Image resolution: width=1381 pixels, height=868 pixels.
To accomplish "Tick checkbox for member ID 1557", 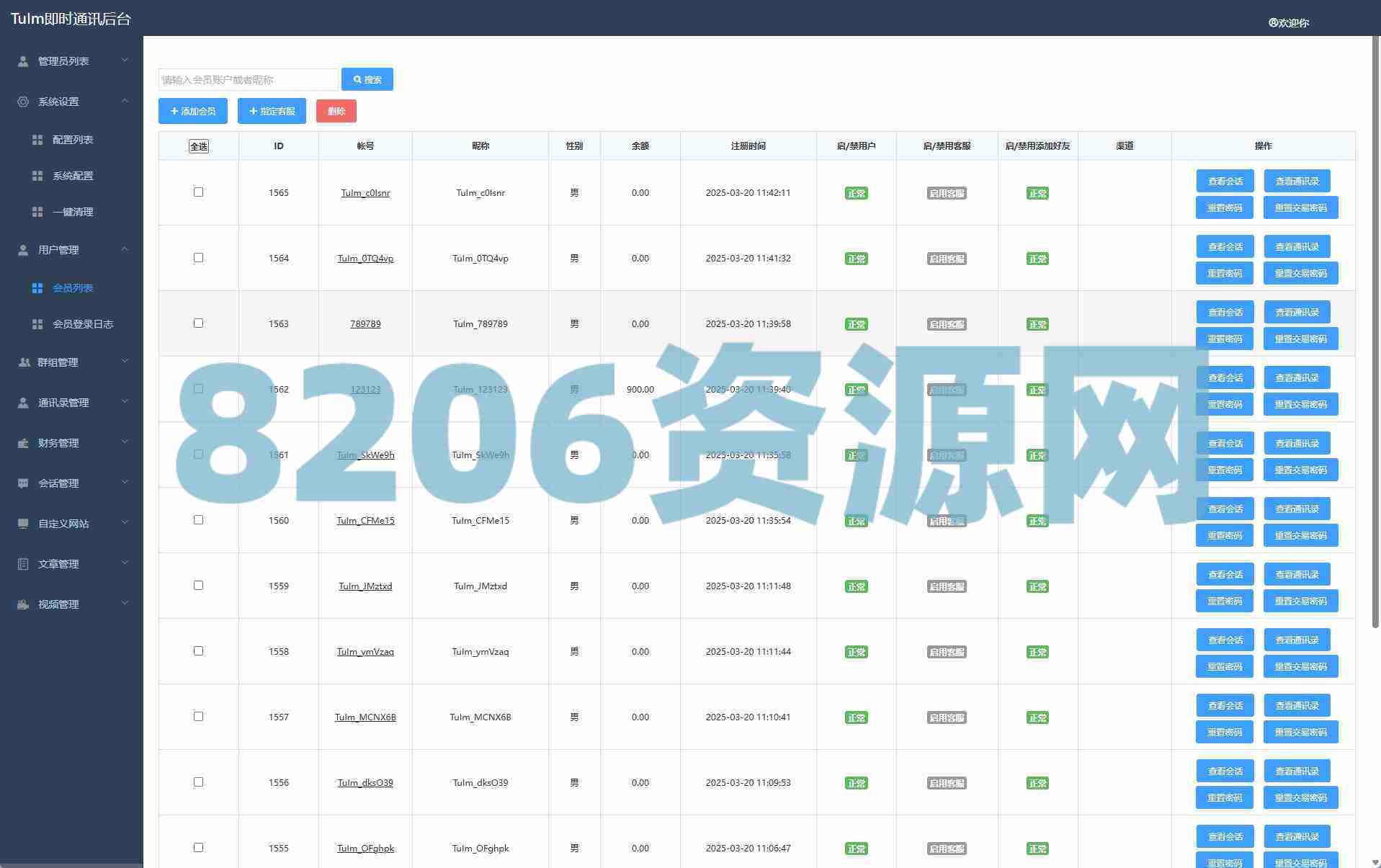I will pos(198,717).
